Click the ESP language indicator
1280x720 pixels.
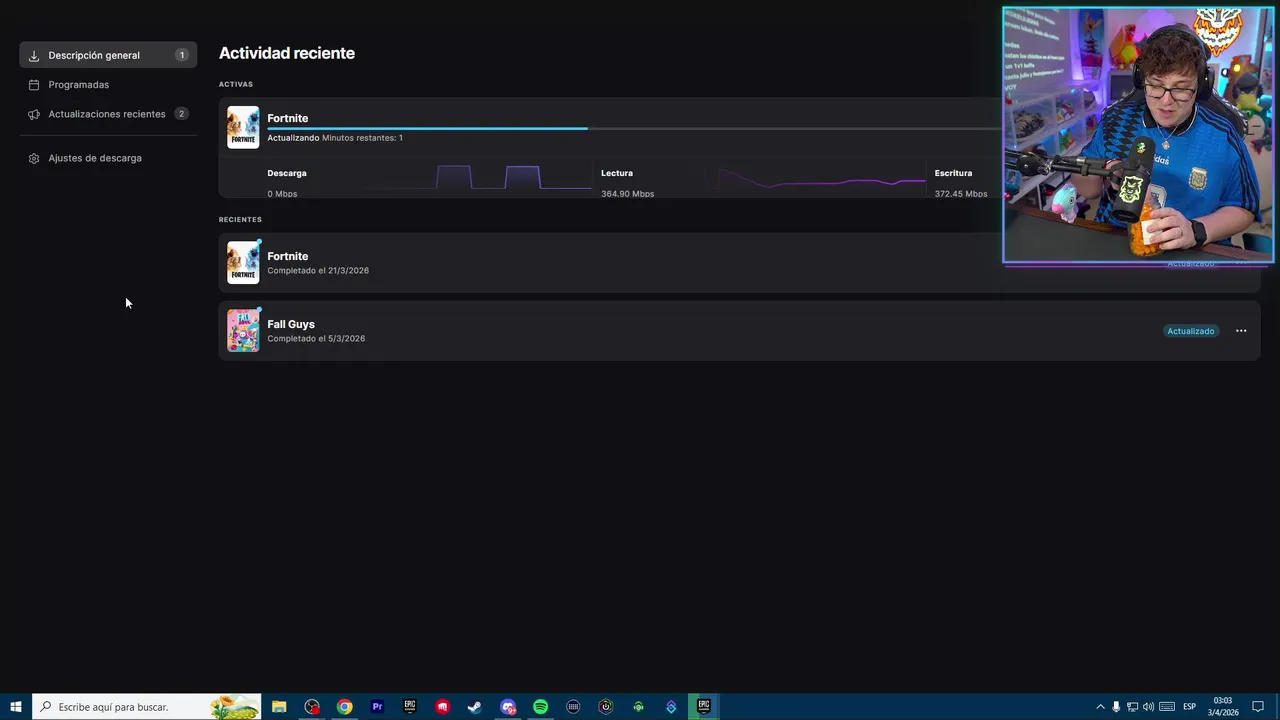[x=1190, y=707]
